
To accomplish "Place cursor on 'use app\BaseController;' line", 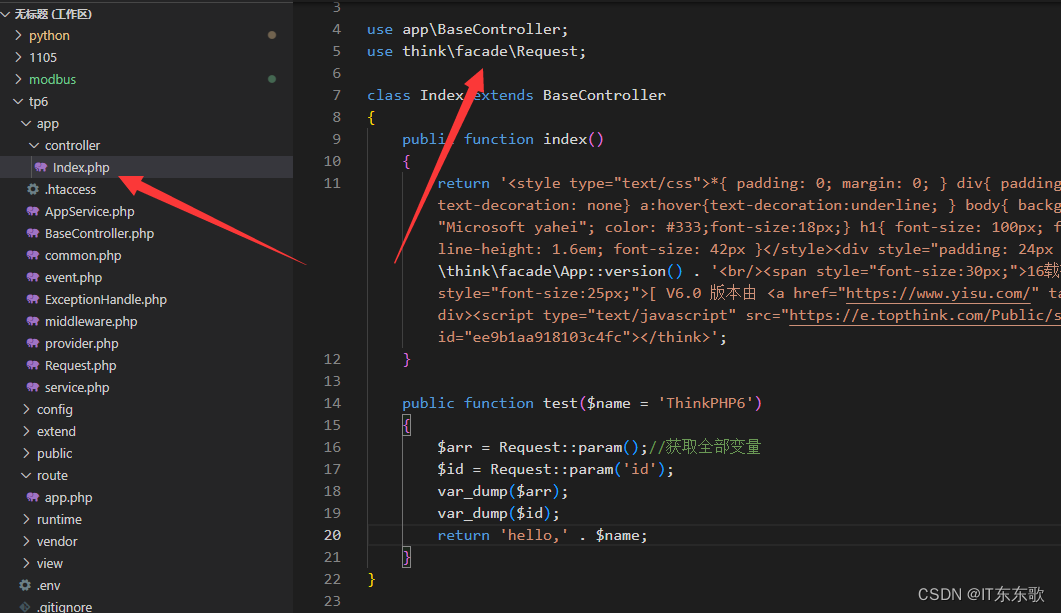I will (x=468, y=30).
